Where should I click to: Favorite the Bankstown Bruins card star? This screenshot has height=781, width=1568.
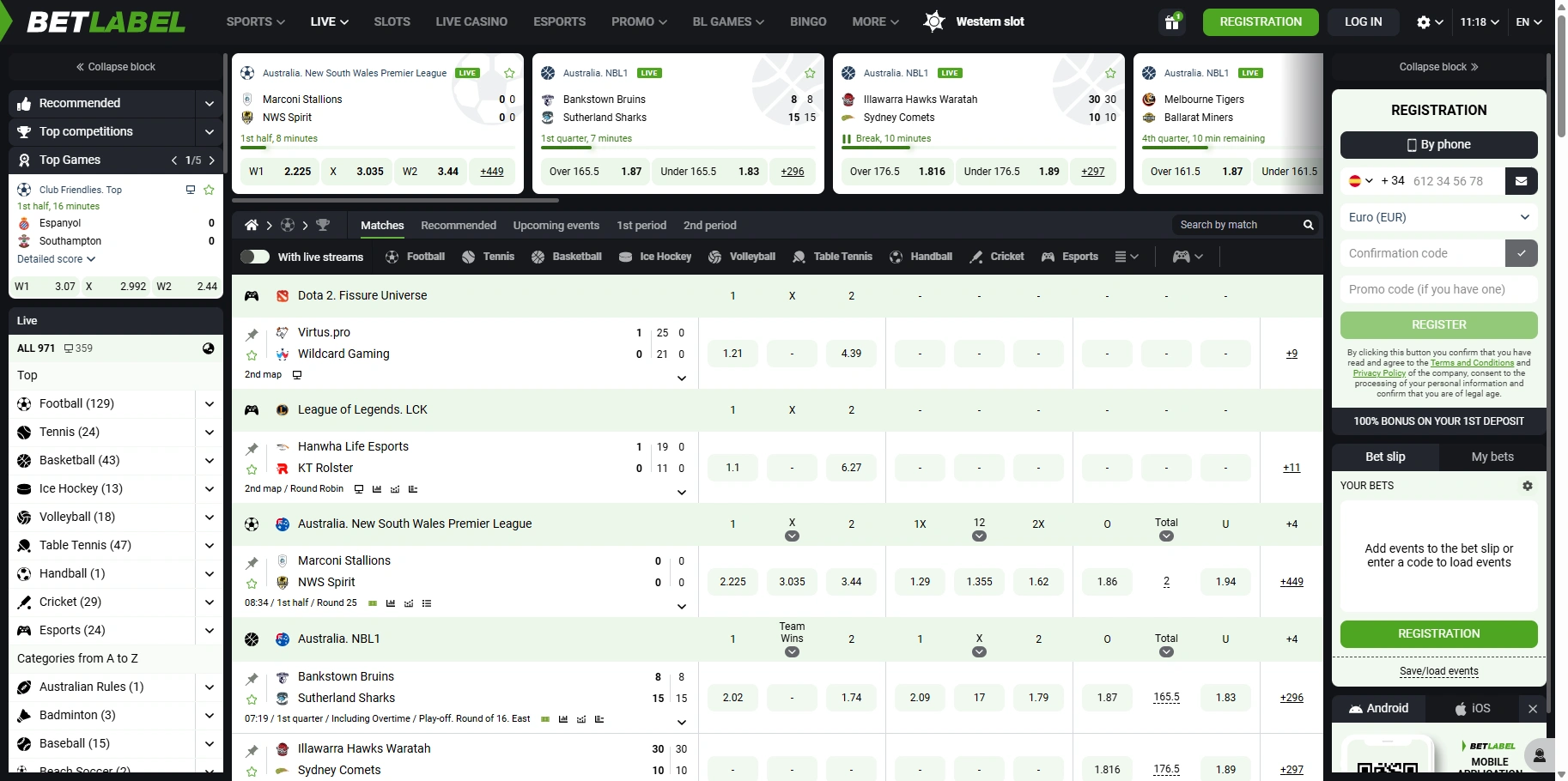tap(809, 74)
